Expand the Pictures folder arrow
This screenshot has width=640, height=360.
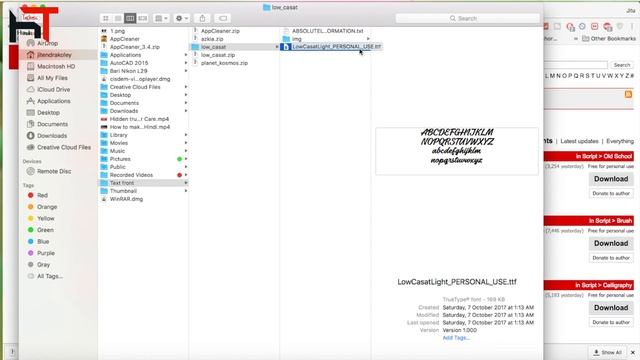coord(186,159)
